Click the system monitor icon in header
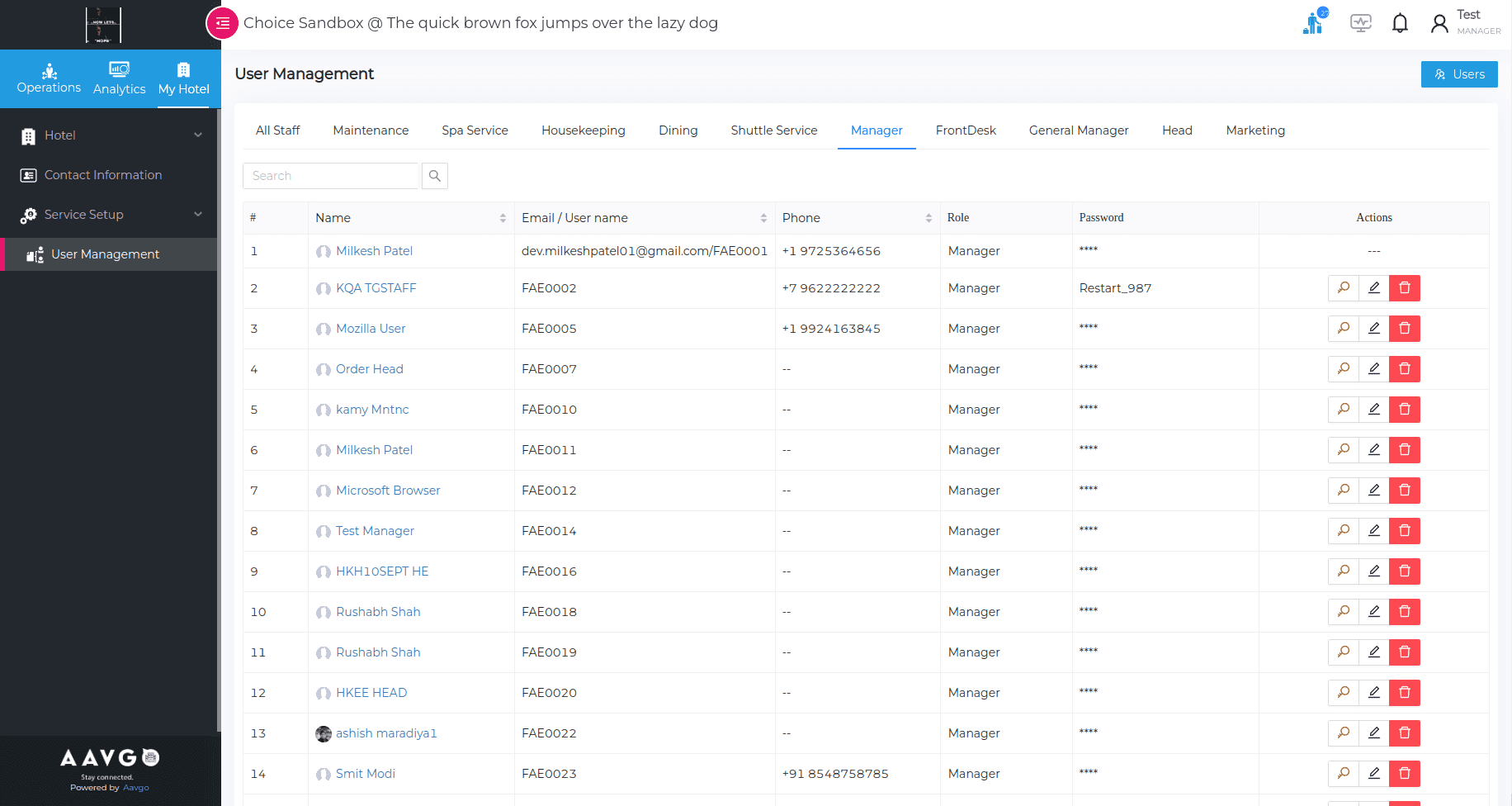The width and height of the screenshot is (1512, 806). pyautogui.click(x=1360, y=23)
